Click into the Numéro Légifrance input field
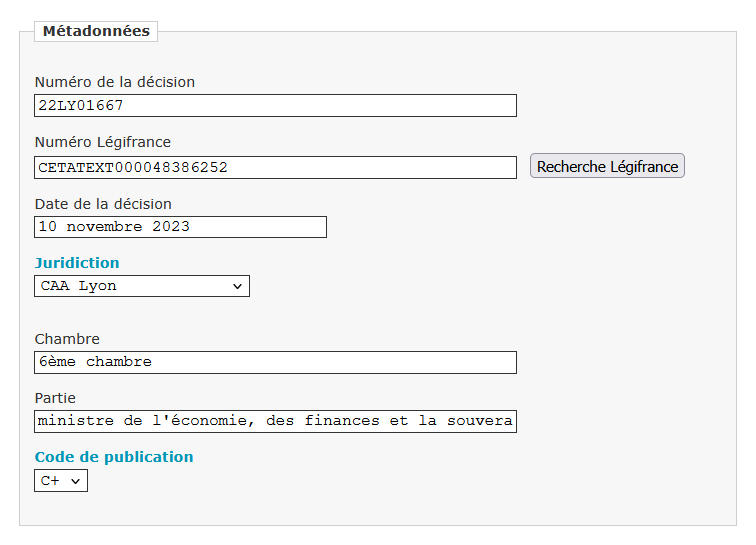The image size is (756, 545). coord(275,167)
